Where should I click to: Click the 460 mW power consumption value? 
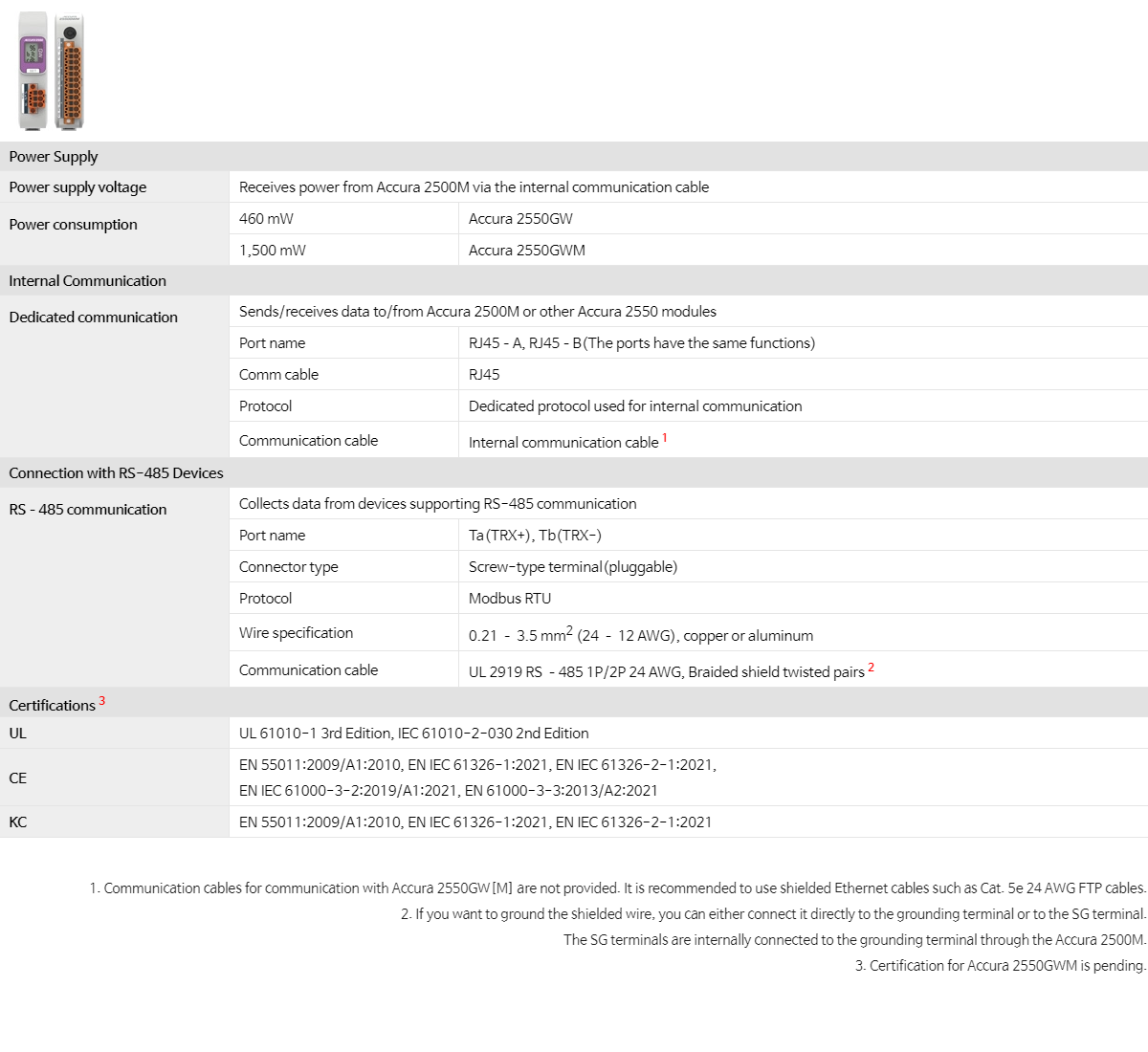coord(266,219)
